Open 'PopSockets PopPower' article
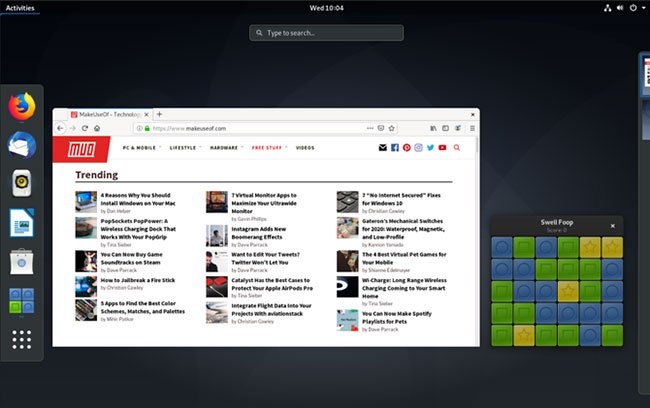Screen dimensions: 650x408 click(138, 229)
